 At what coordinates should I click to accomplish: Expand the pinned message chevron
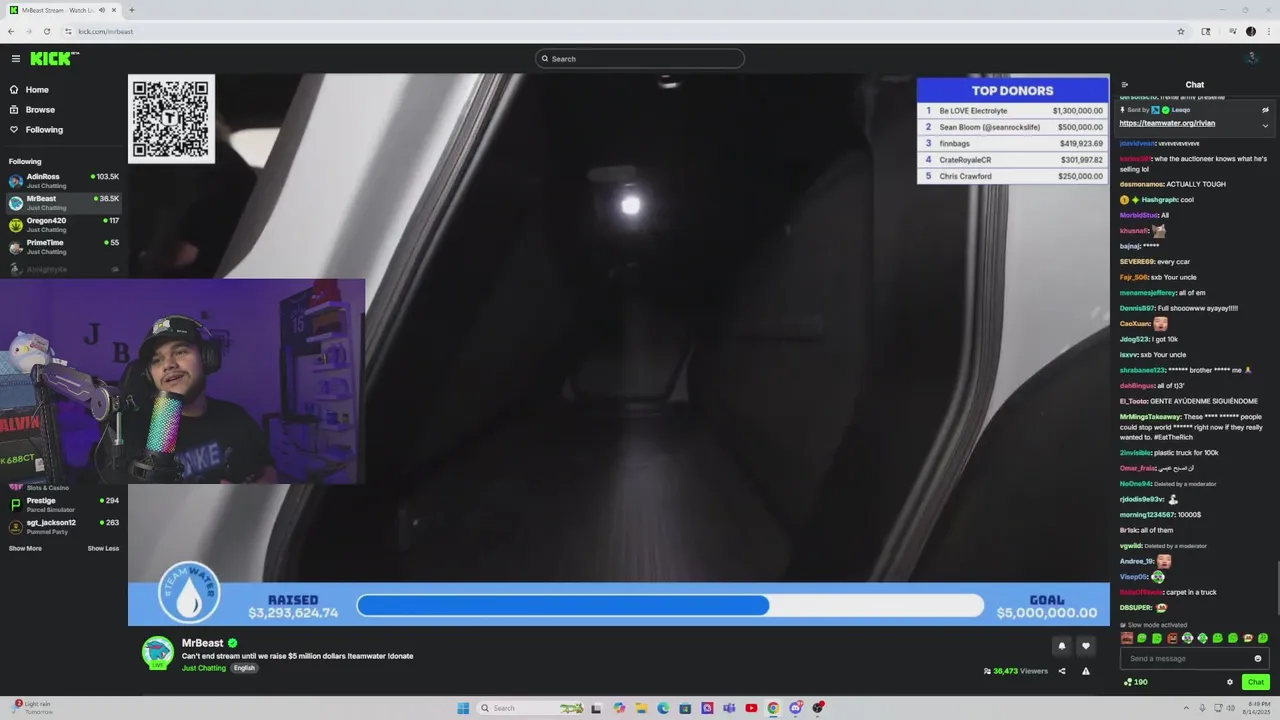[1265, 125]
